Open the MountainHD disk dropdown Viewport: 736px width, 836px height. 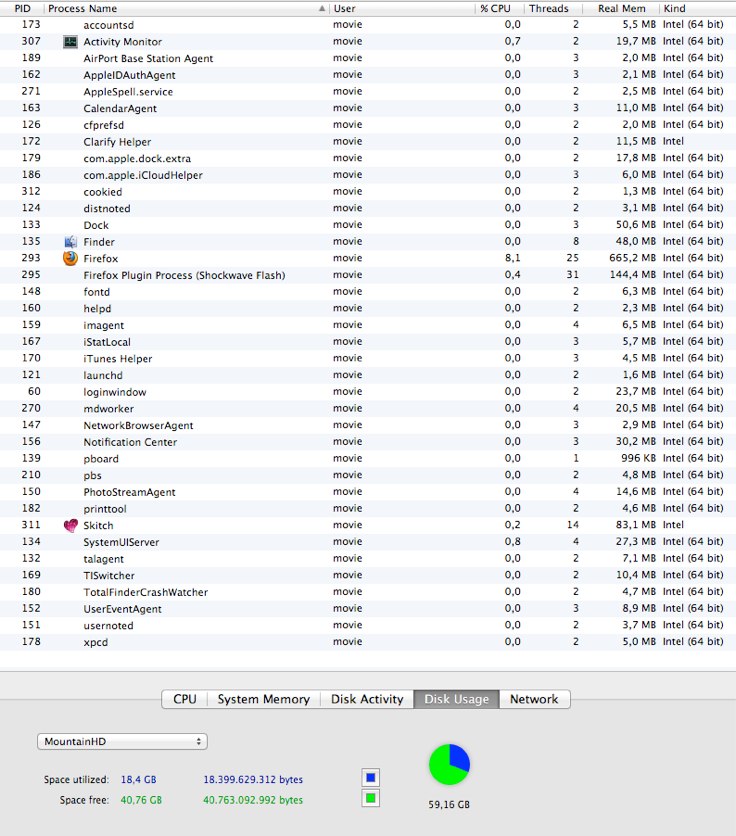click(122, 742)
